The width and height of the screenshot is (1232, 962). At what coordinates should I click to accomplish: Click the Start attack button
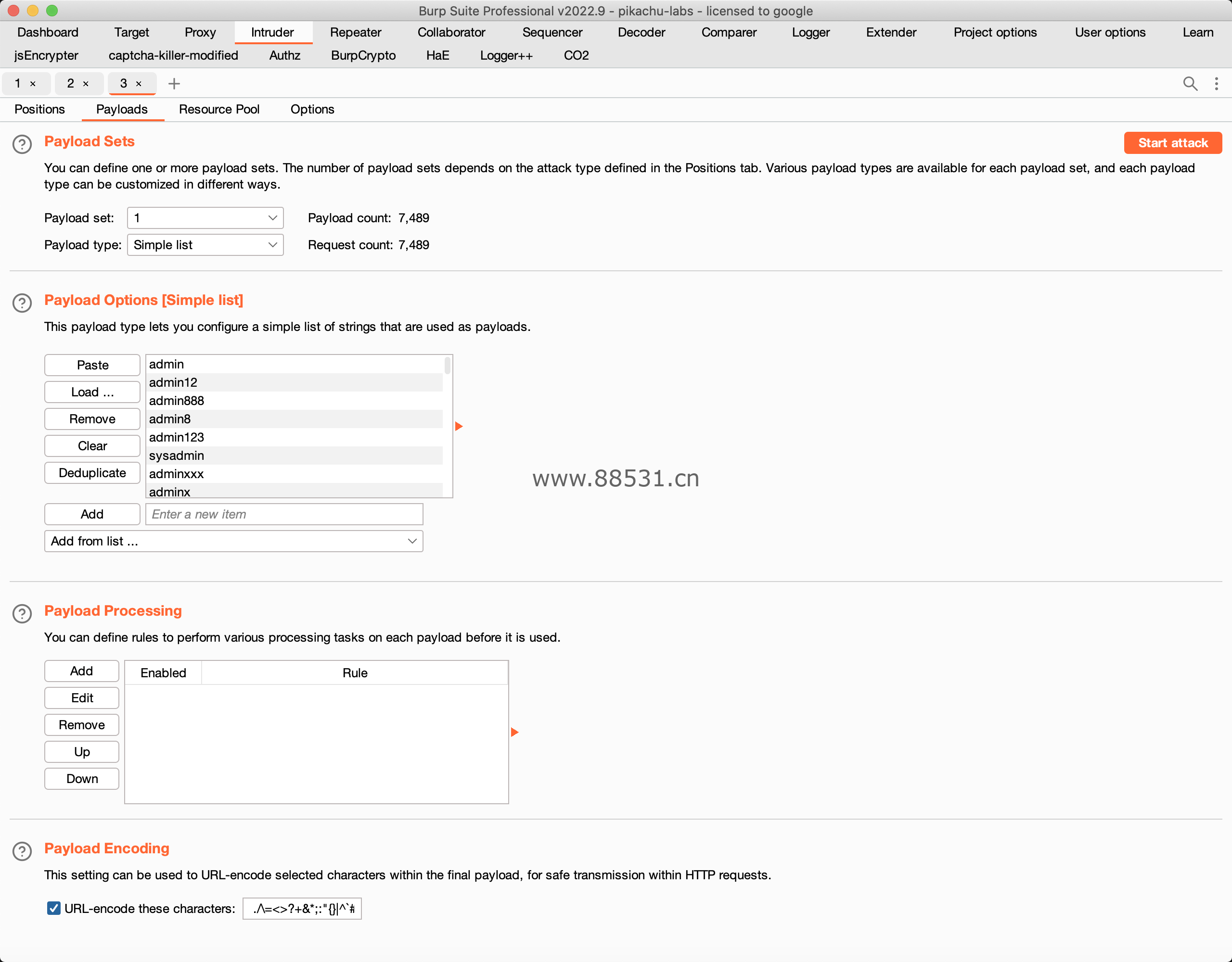tap(1173, 143)
